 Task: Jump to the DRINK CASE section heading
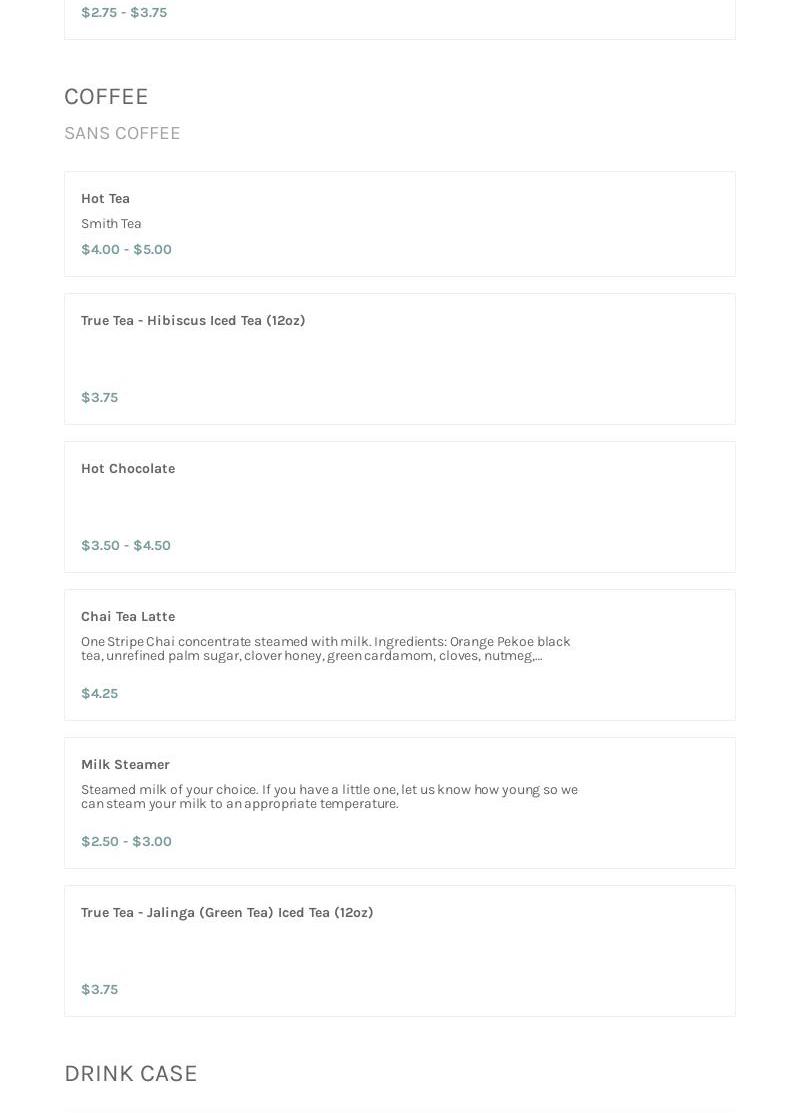131,1073
